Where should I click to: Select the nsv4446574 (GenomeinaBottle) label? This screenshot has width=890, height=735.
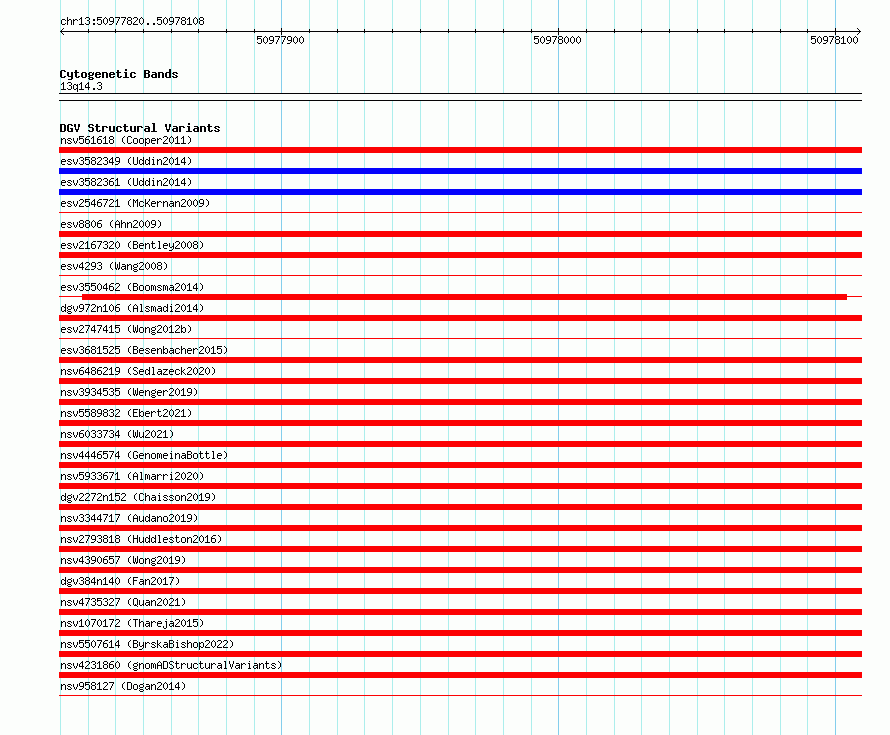(144, 455)
